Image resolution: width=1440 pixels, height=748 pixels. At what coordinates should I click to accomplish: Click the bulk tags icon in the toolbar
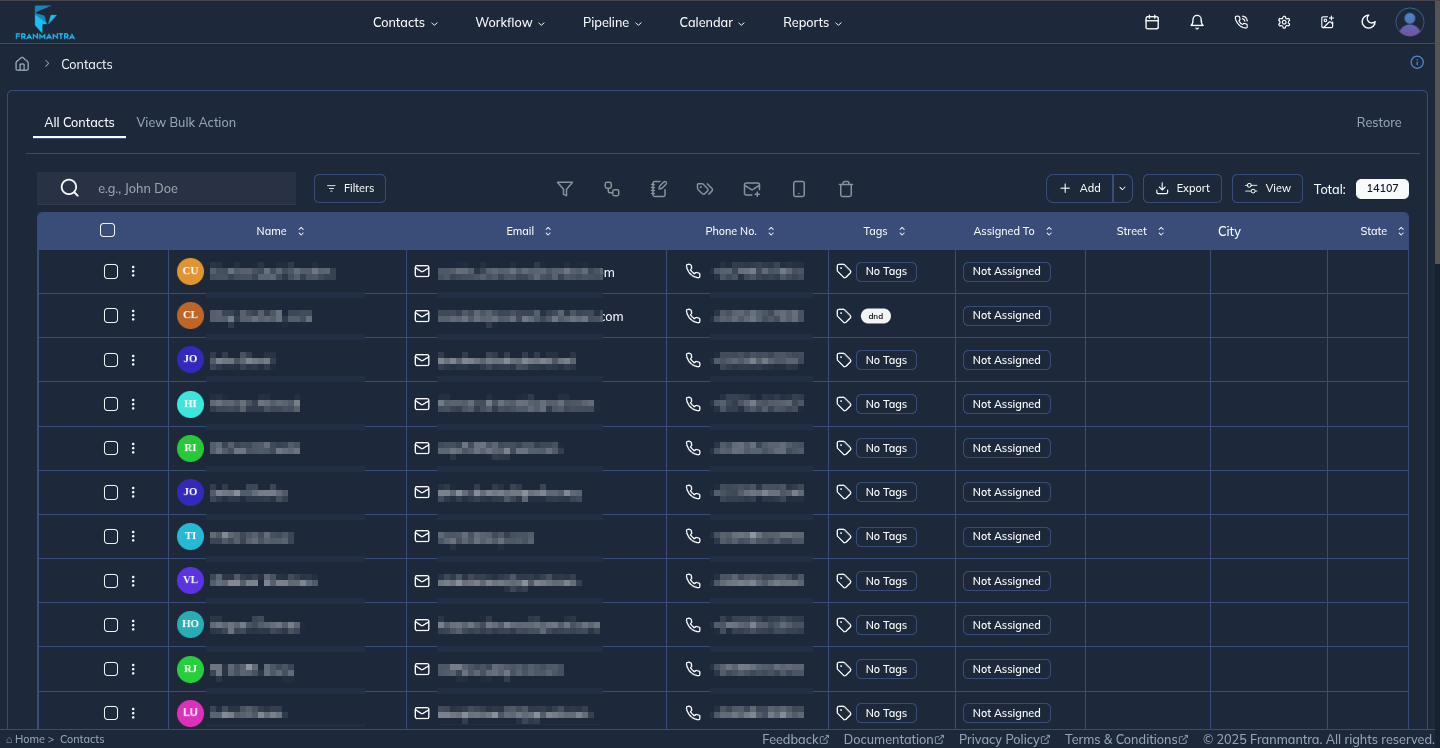pyautogui.click(x=705, y=188)
